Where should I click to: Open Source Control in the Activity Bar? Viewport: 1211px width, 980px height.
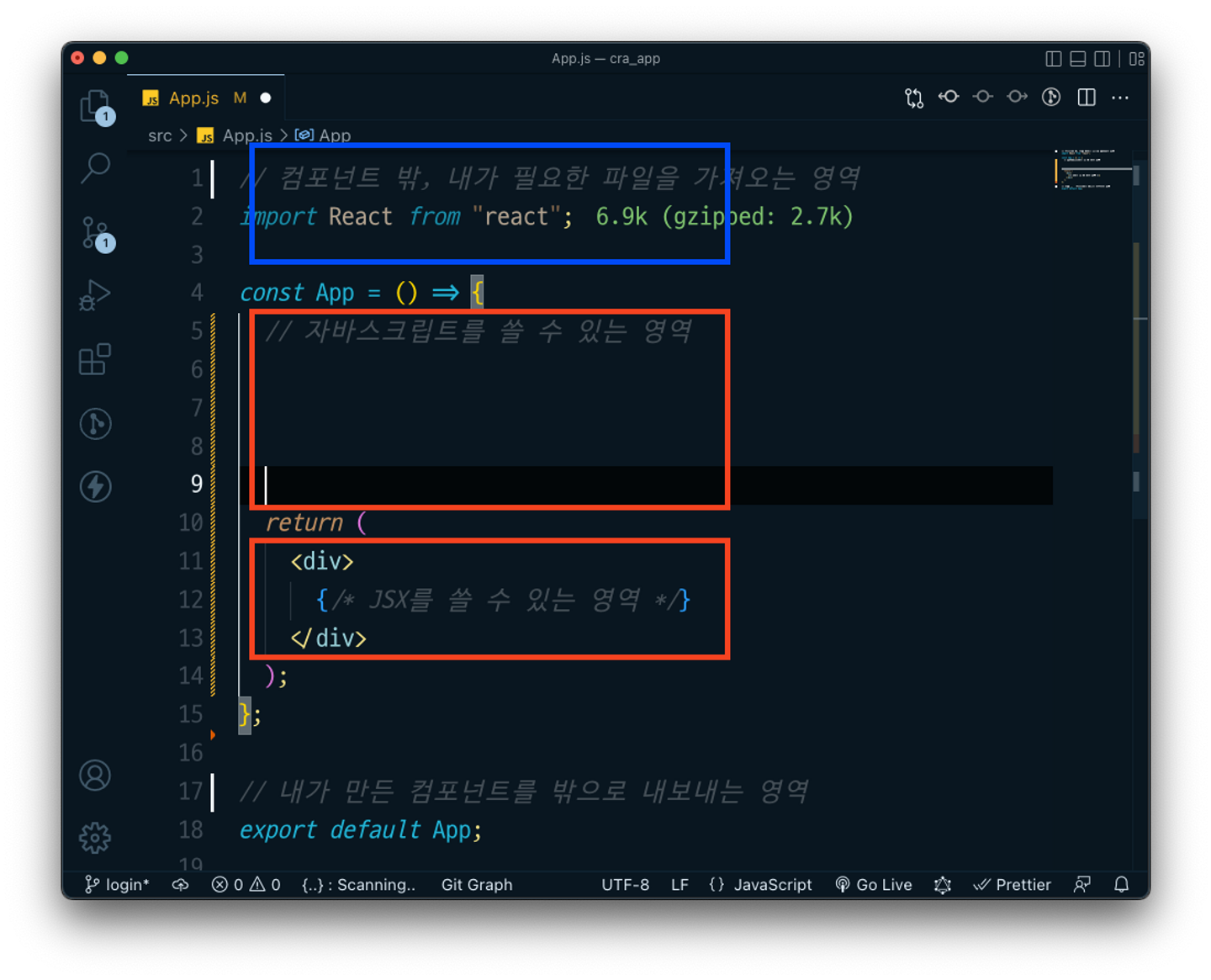(x=95, y=234)
